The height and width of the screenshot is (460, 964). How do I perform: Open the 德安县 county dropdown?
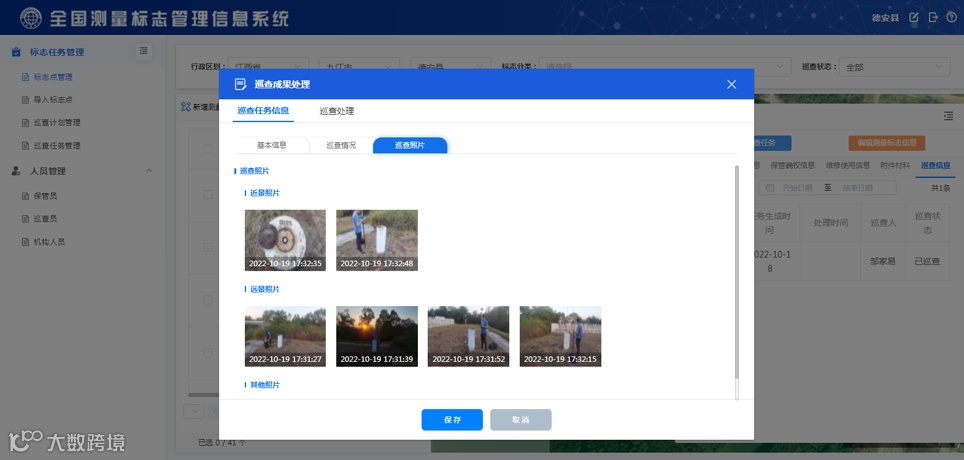pyautogui.click(x=451, y=66)
